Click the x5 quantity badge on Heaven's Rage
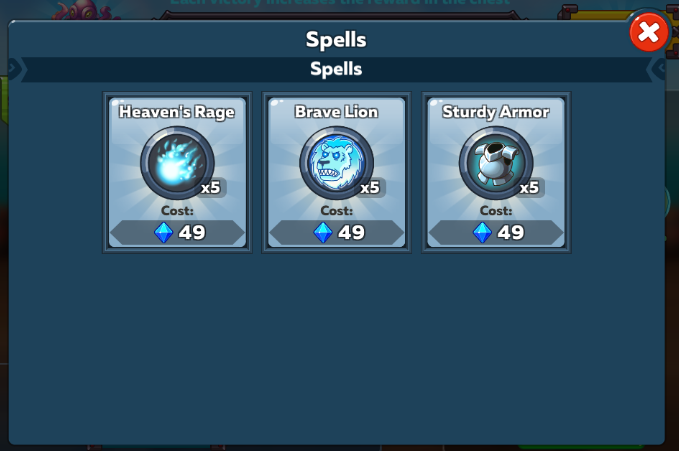Image resolution: width=679 pixels, height=451 pixels. (x=211, y=188)
